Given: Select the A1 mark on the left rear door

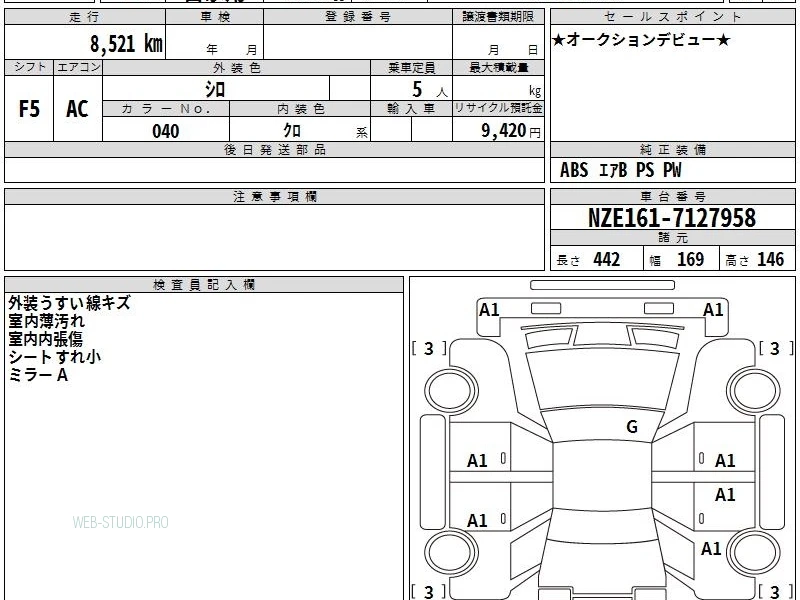Looking at the screenshot, I should click(x=478, y=521).
